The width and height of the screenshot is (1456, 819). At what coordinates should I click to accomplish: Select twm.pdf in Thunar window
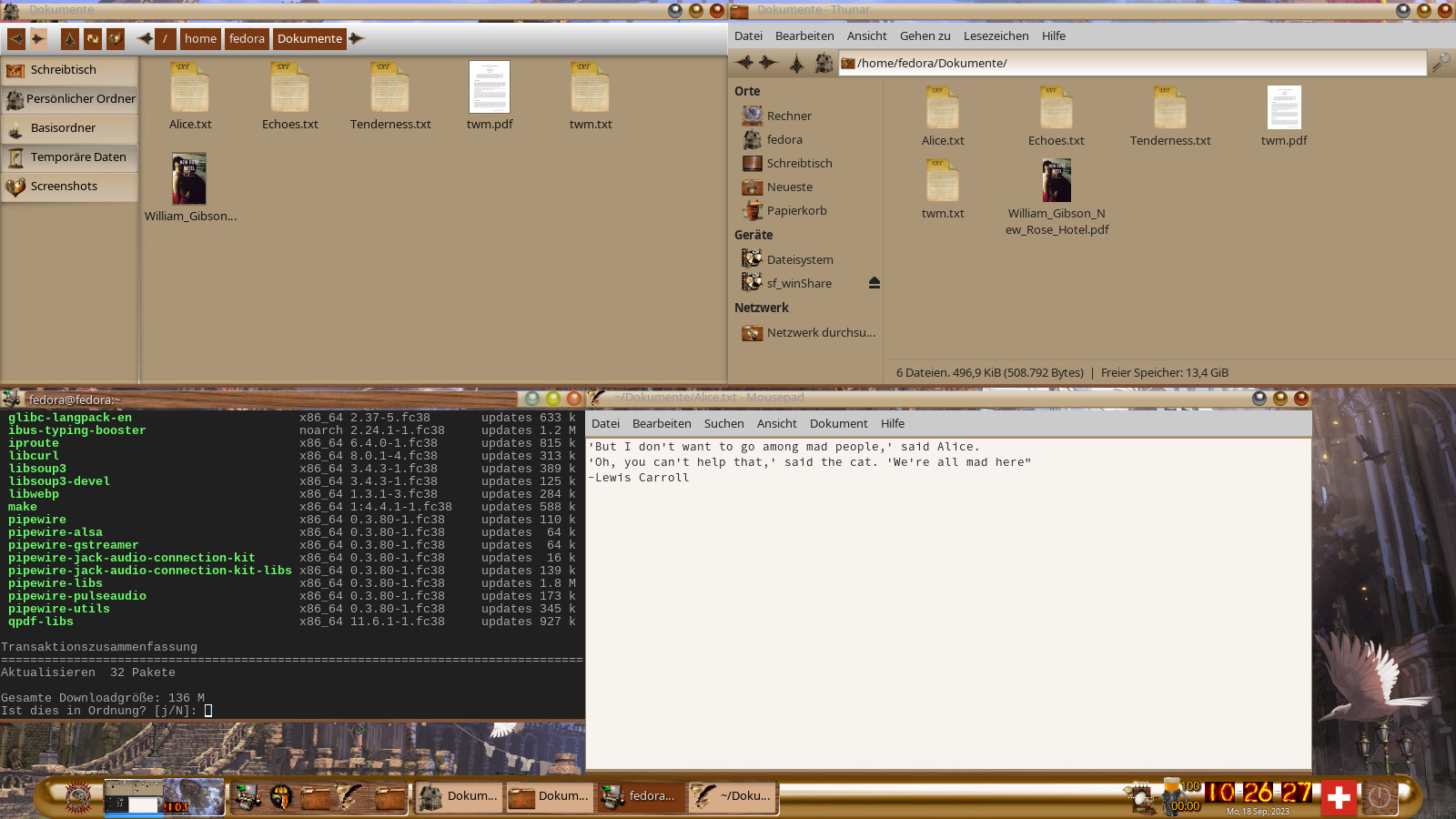pos(1284,116)
